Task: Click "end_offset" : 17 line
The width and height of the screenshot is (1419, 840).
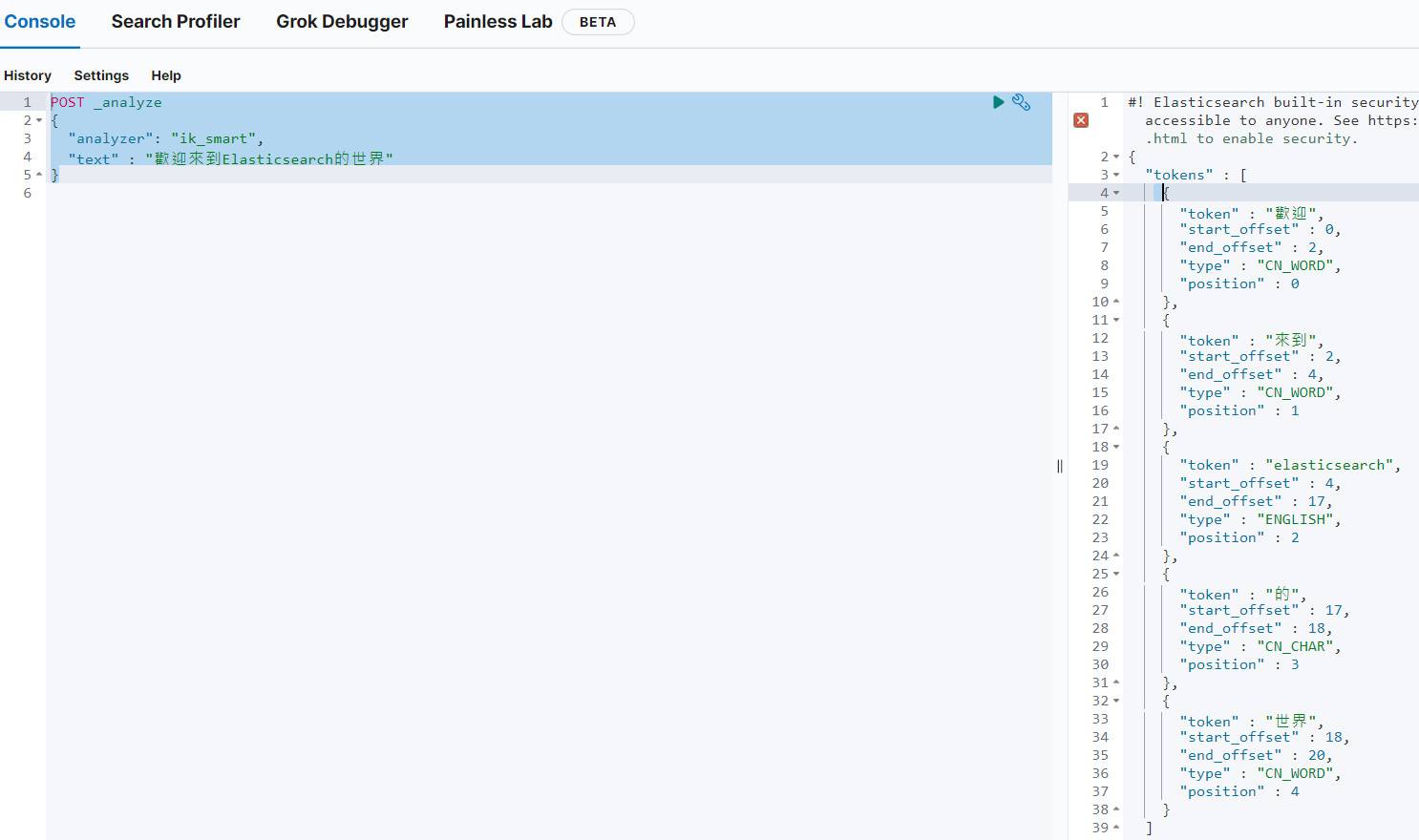Action: tap(1256, 502)
